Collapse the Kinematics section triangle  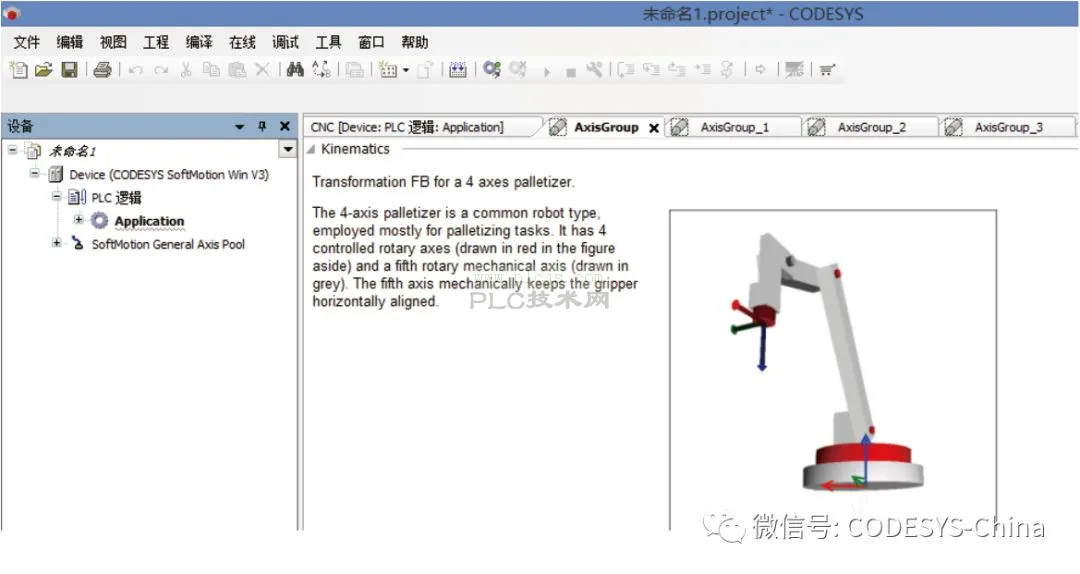(311, 149)
